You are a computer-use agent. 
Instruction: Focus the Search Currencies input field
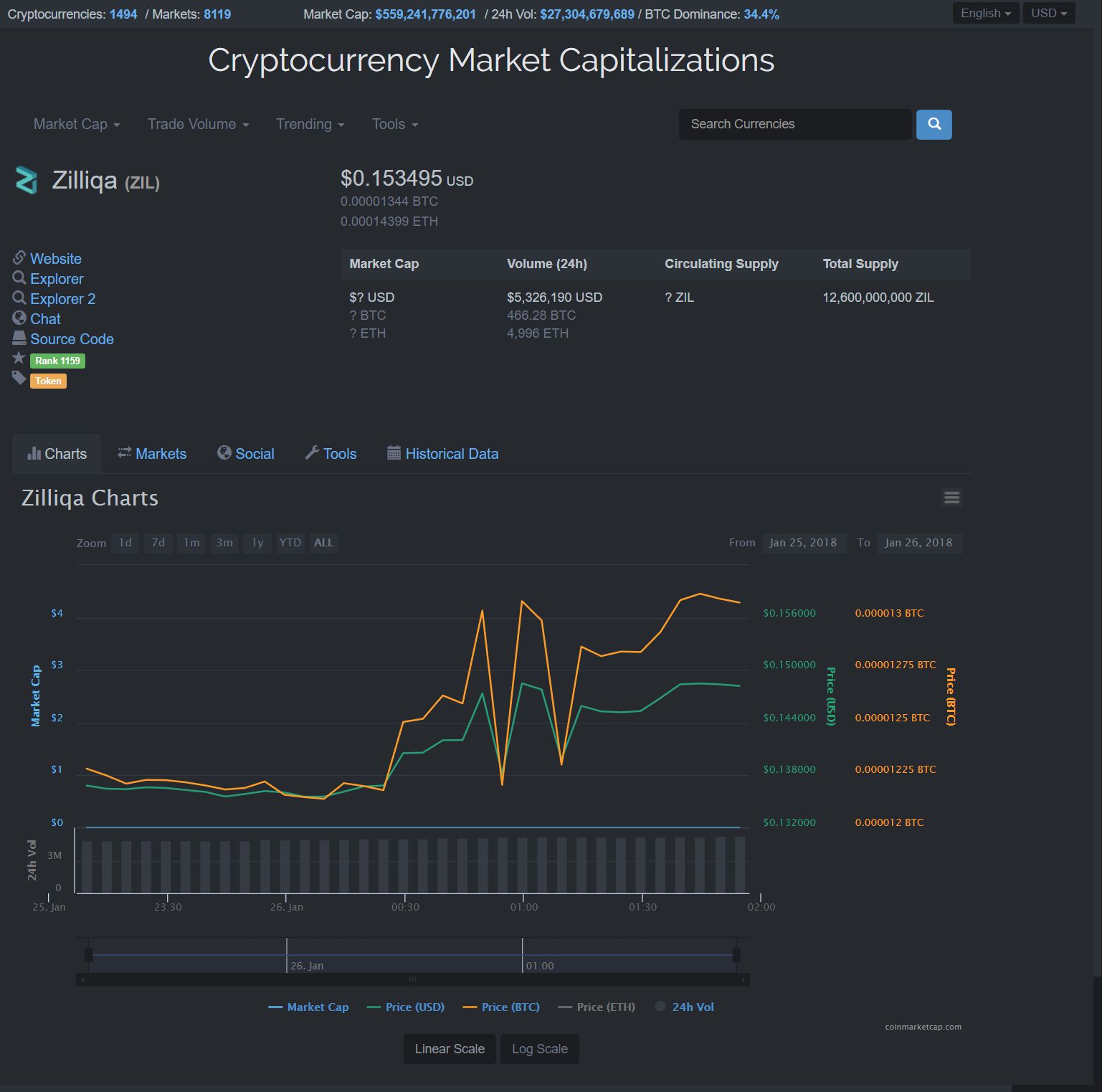[x=795, y=124]
